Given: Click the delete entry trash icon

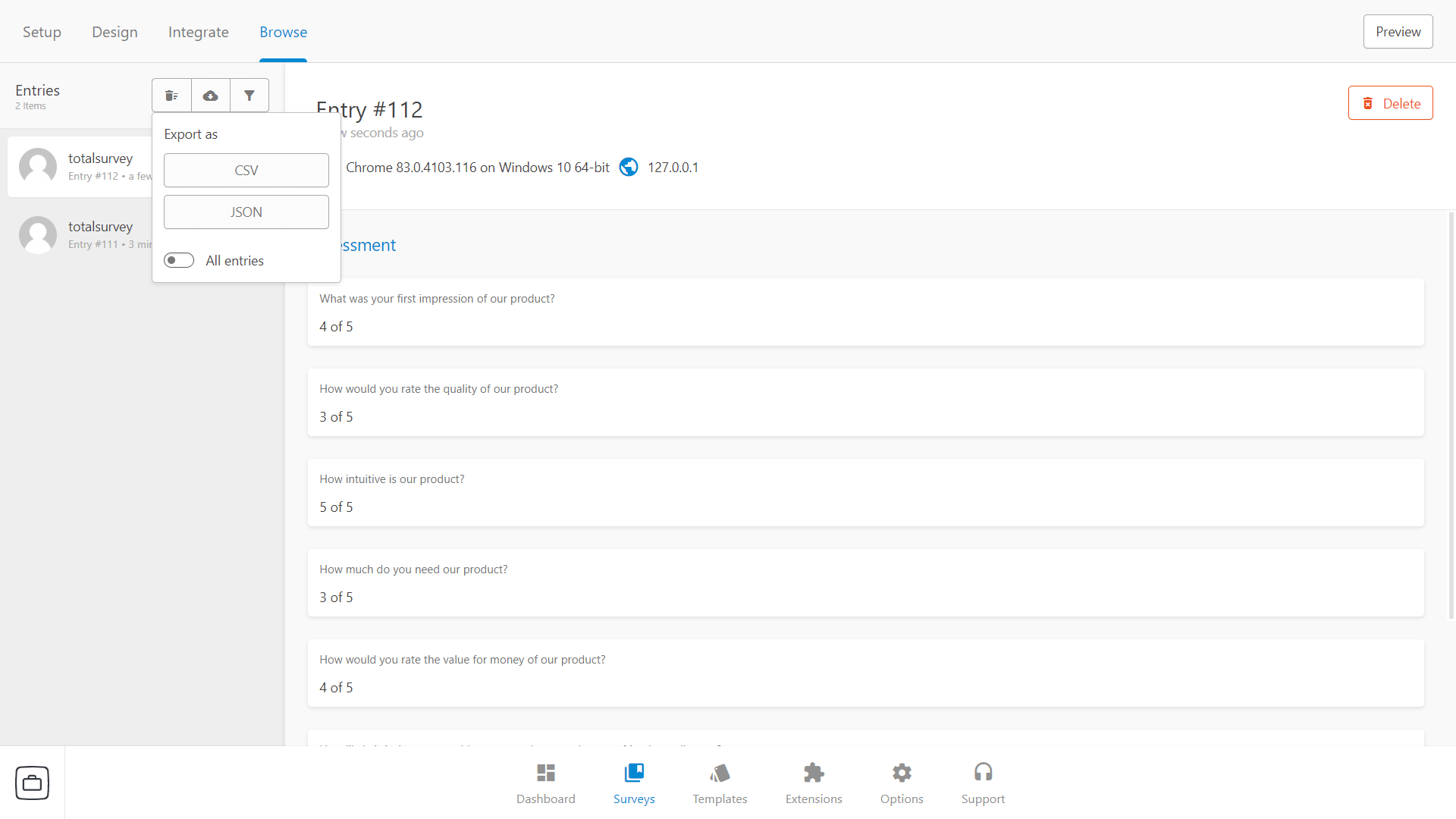Looking at the screenshot, I should [x=1368, y=103].
